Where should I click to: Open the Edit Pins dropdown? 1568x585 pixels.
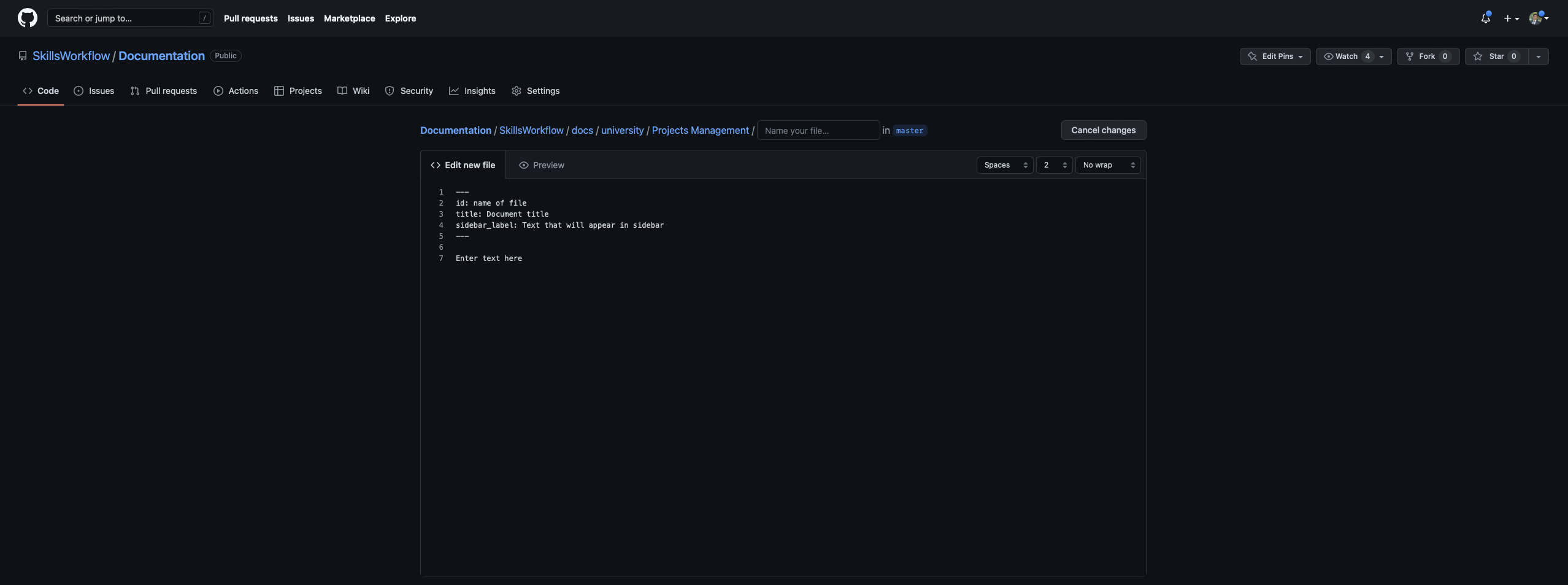(x=1275, y=56)
